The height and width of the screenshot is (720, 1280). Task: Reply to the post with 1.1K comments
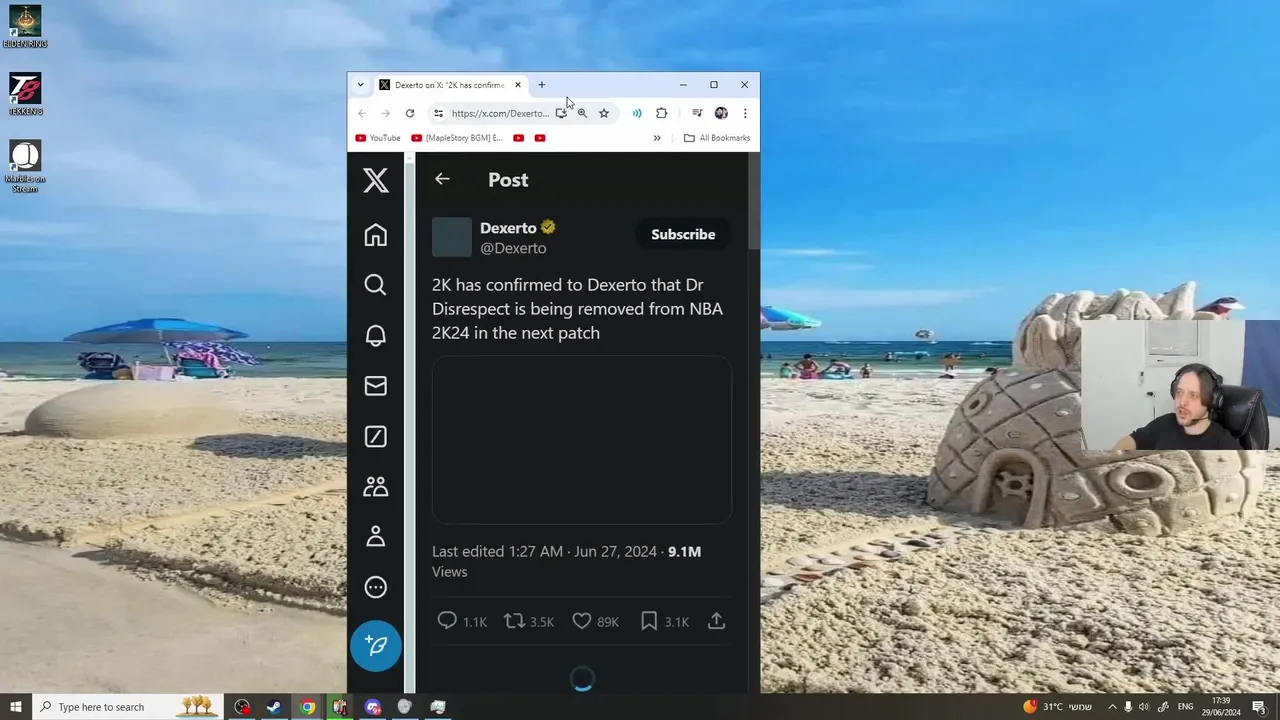pyautogui.click(x=461, y=621)
